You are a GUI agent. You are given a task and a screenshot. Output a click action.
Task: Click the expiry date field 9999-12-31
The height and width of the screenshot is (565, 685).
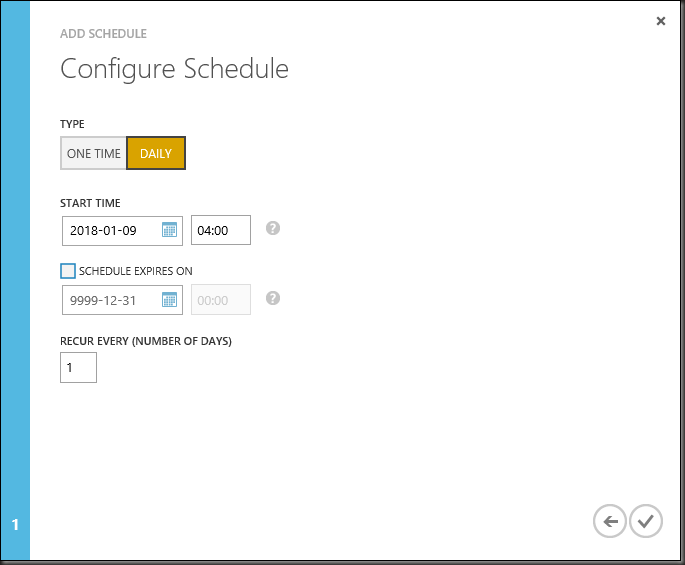pyautogui.click(x=110, y=299)
